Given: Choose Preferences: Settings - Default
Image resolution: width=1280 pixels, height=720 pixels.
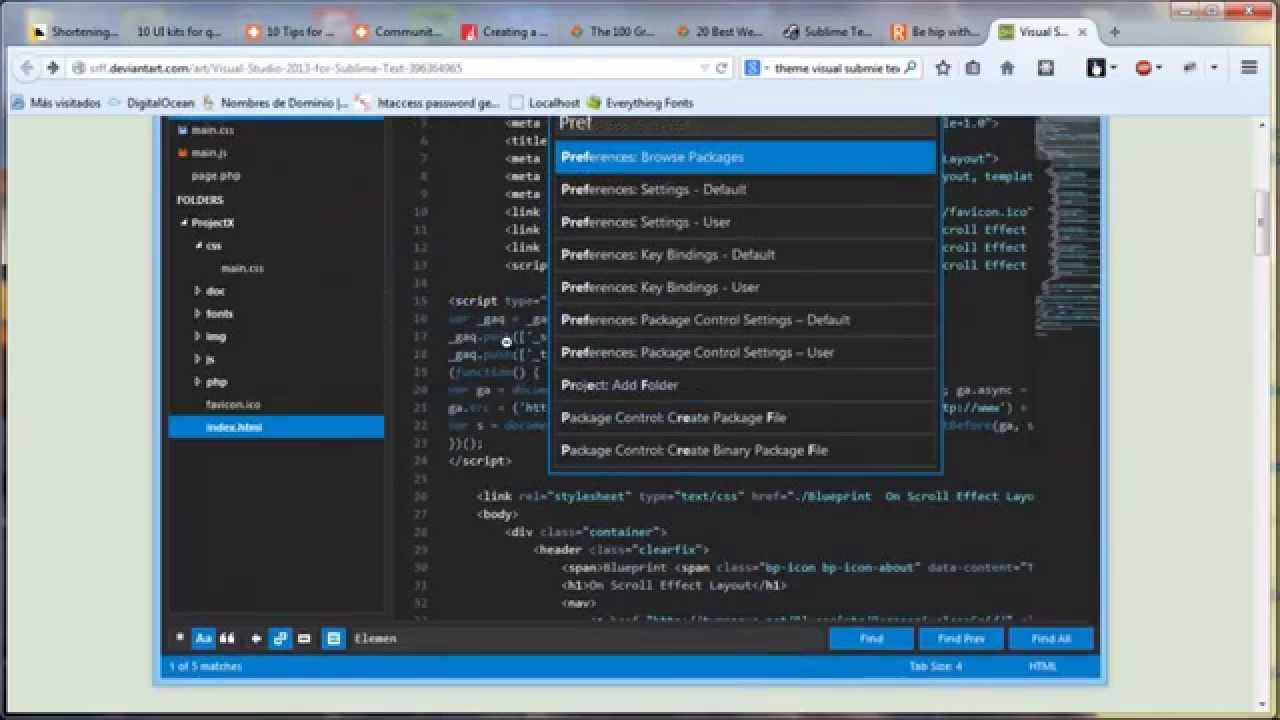Looking at the screenshot, I should pos(745,189).
